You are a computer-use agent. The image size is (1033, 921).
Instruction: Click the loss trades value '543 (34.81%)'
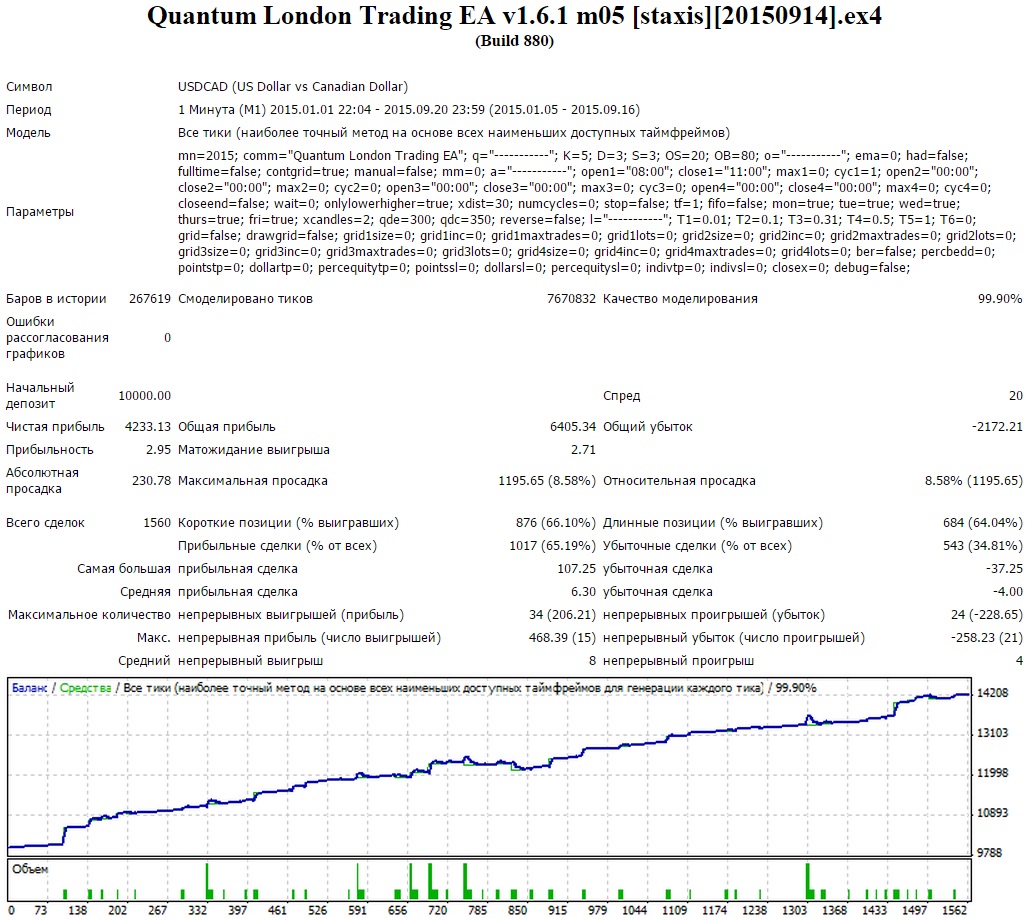pyautogui.click(x=982, y=545)
